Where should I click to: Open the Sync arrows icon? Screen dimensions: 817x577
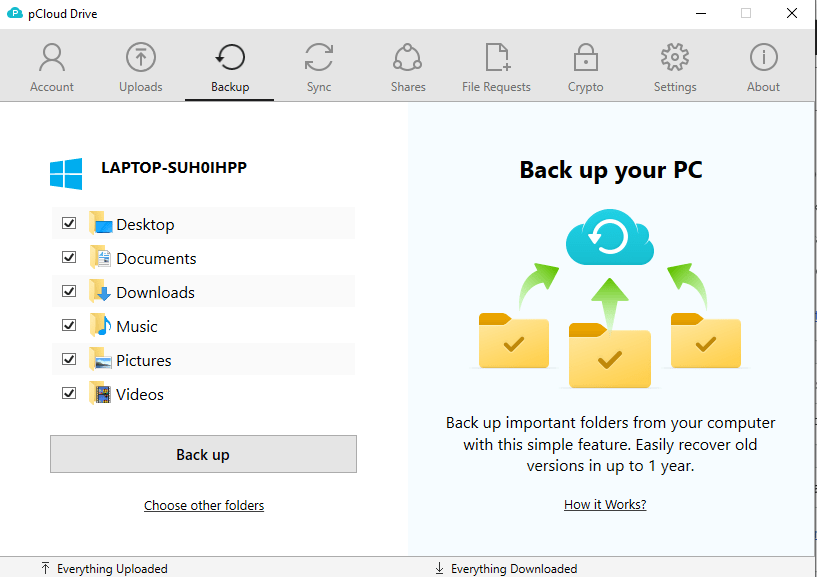319,57
